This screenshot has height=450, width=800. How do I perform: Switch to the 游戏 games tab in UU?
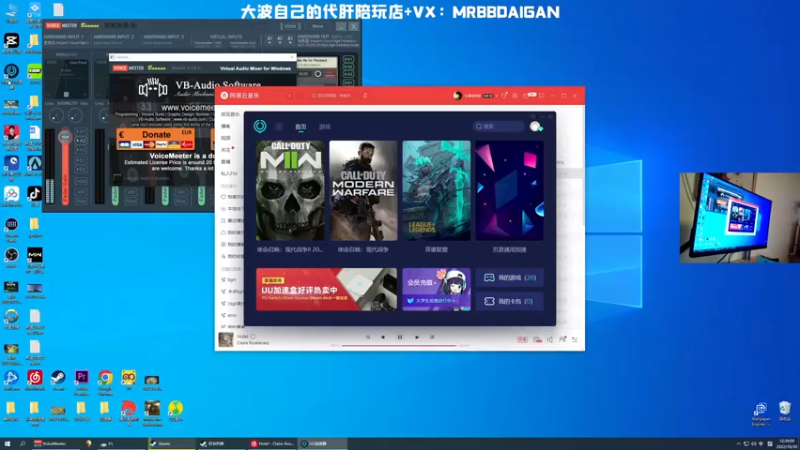click(x=324, y=127)
